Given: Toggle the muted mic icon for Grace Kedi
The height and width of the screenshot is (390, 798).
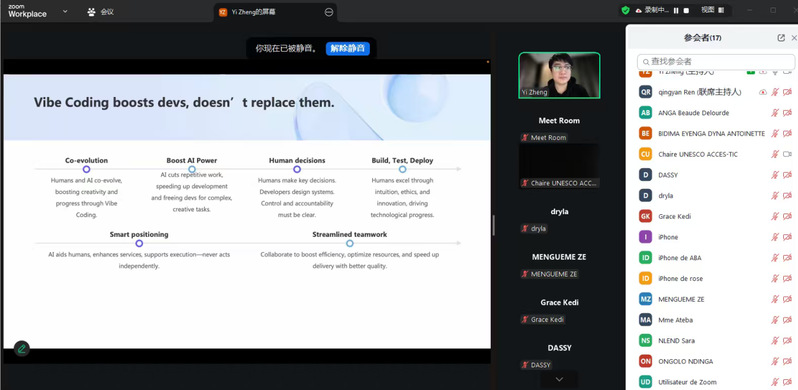Looking at the screenshot, I should coord(775,216).
